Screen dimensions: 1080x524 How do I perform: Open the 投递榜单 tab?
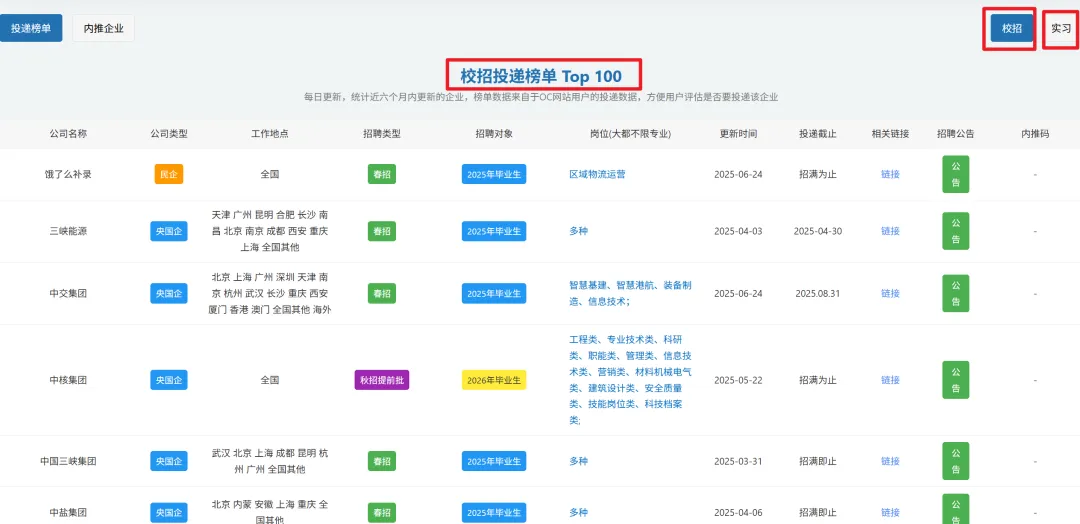tap(31, 28)
